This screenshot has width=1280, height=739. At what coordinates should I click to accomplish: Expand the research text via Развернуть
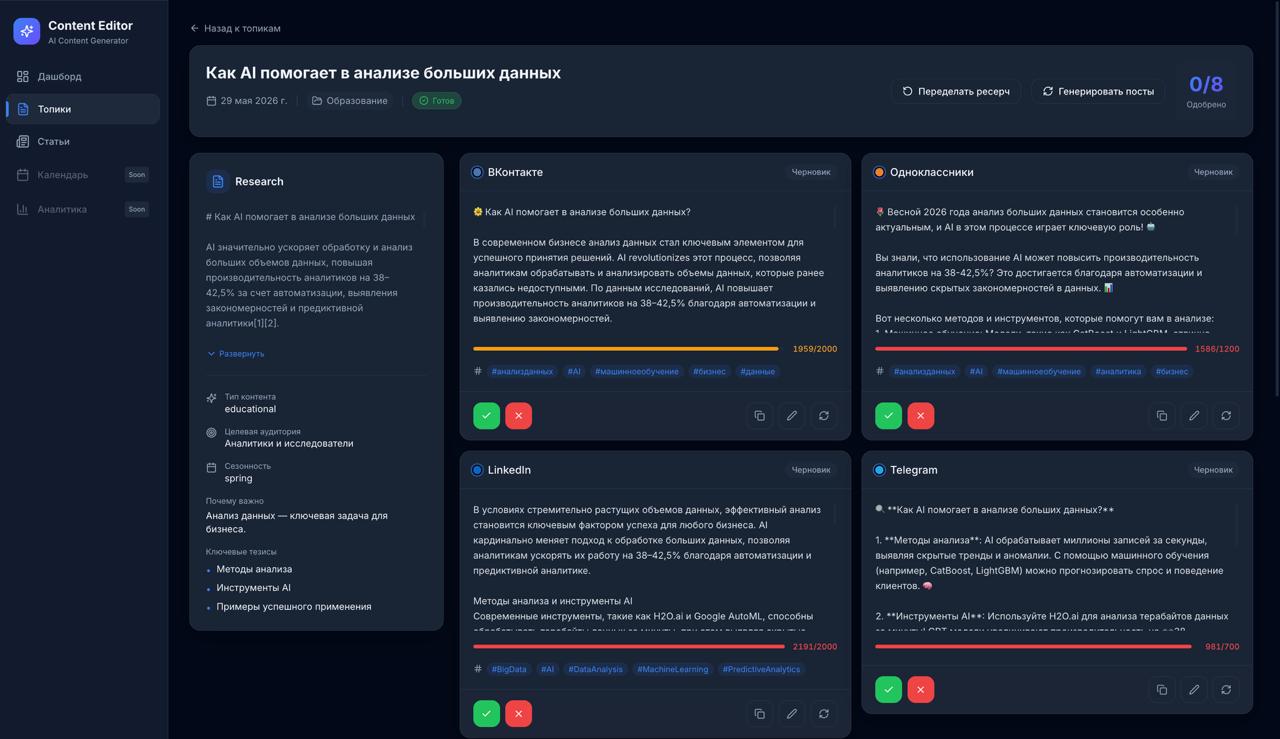pos(242,353)
